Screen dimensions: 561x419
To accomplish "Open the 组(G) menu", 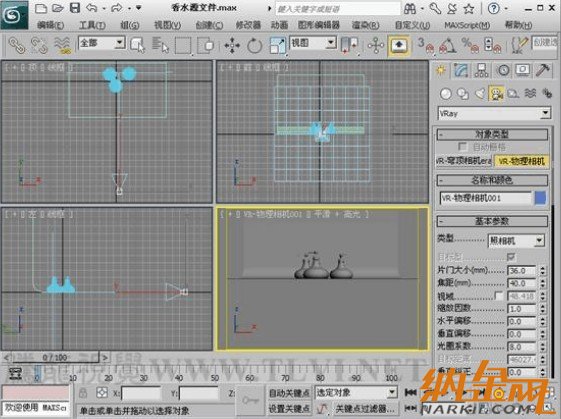I will 130,25.
